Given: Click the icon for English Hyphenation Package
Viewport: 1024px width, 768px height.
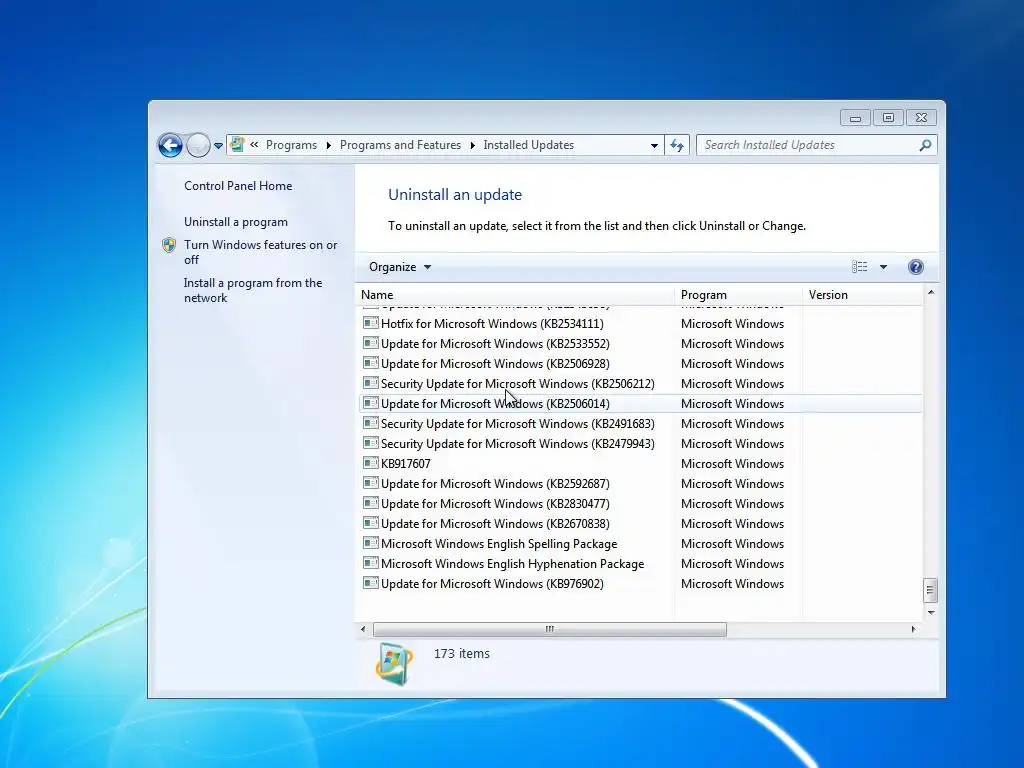Looking at the screenshot, I should click(371, 562).
